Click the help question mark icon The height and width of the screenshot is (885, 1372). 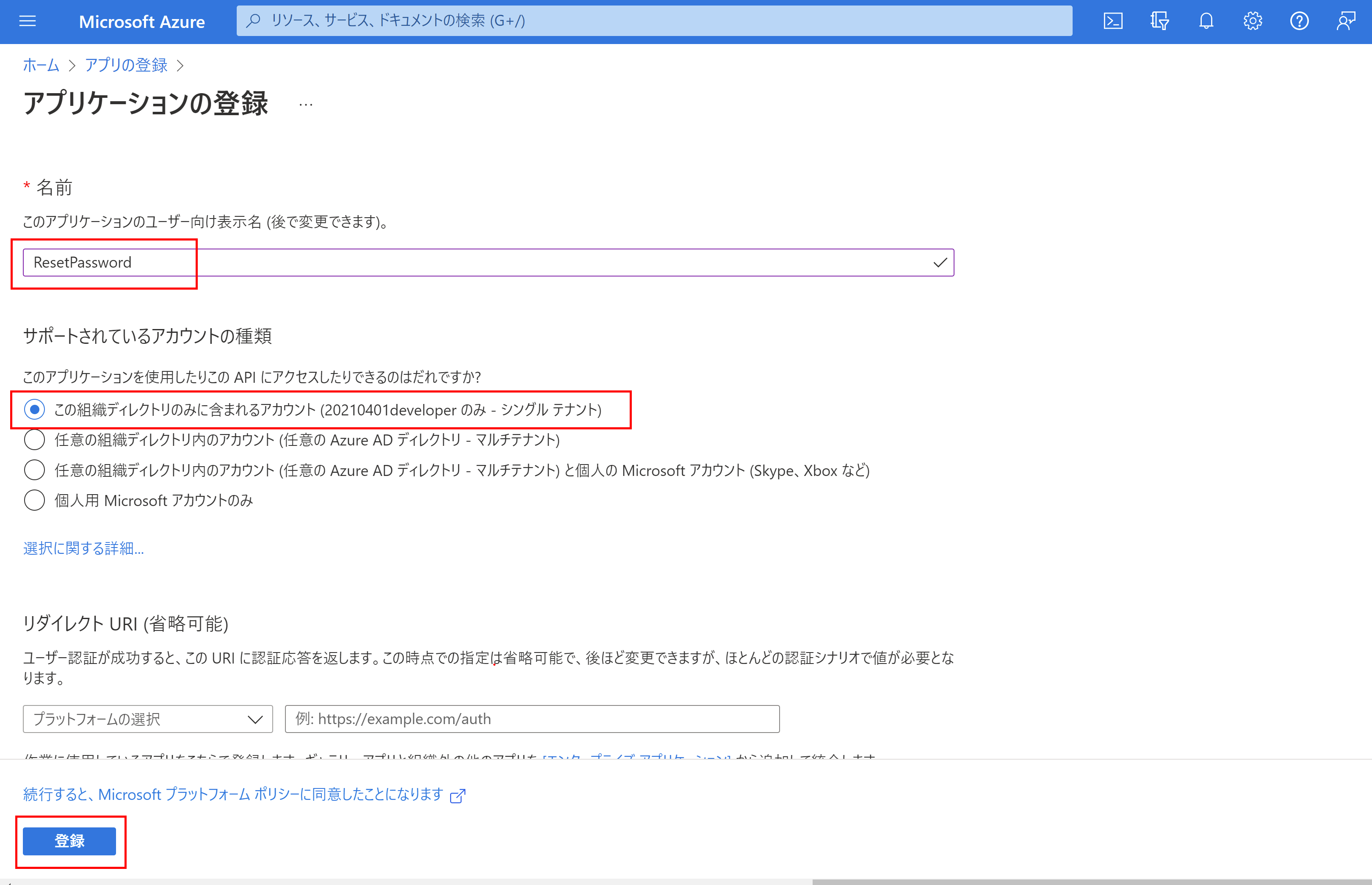[1299, 21]
